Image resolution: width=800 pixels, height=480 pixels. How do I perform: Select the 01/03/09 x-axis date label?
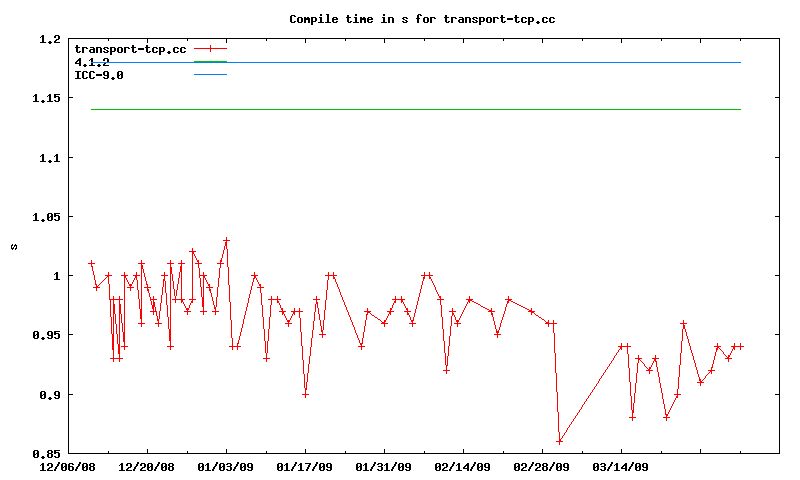(x=226, y=467)
